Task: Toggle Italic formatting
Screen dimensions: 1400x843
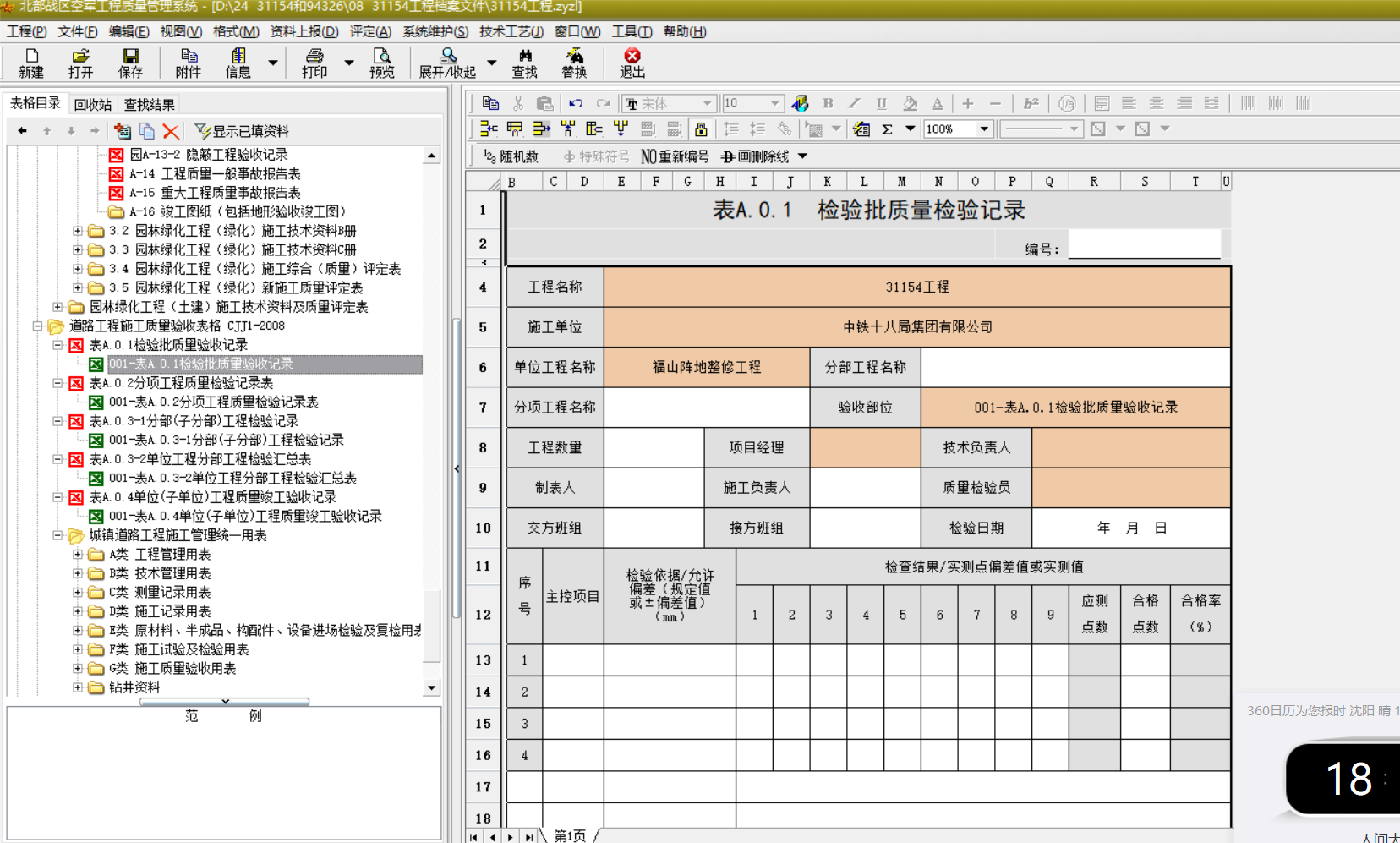Action: (x=855, y=103)
